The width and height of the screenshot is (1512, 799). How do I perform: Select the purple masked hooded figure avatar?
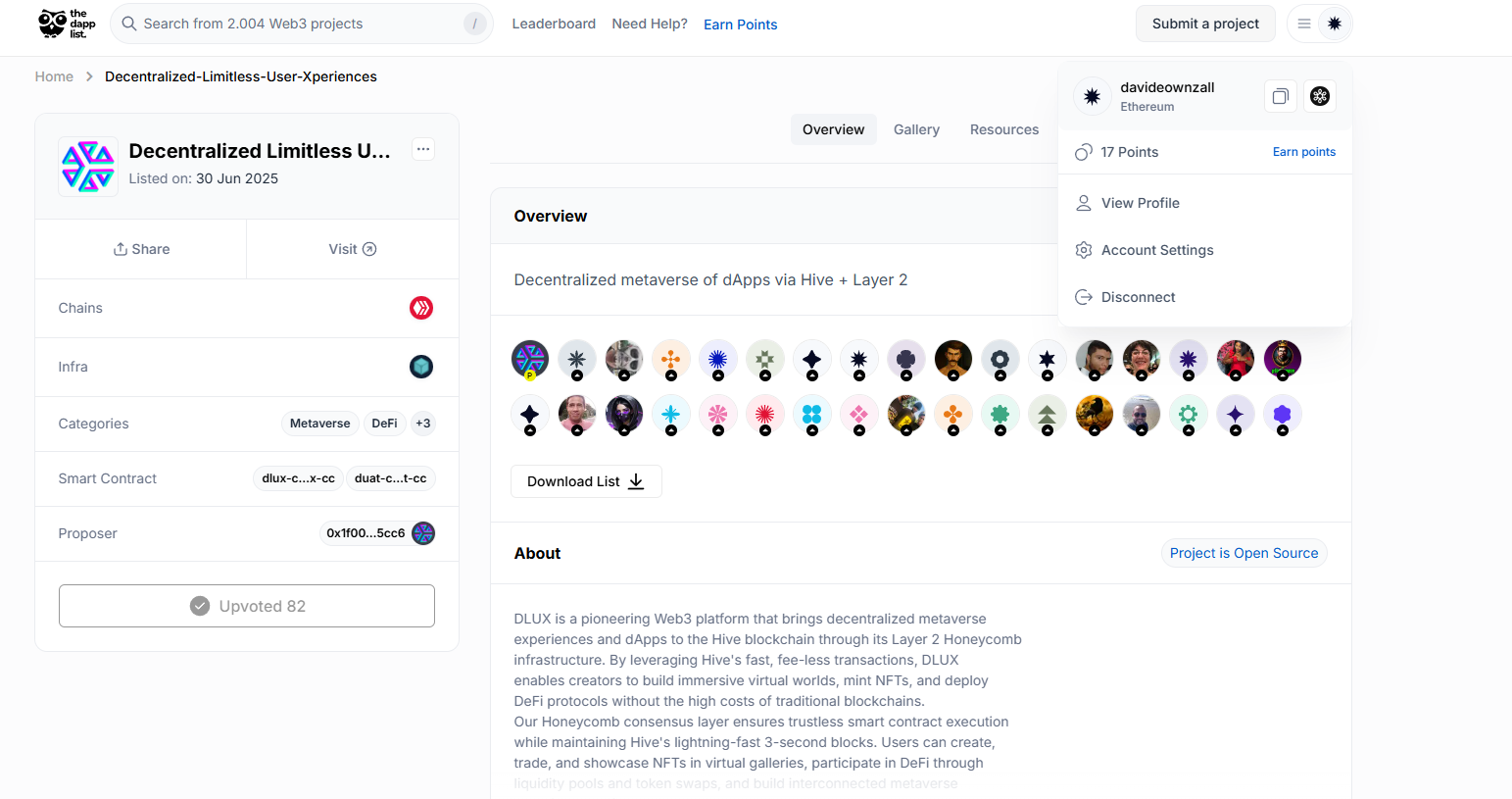click(624, 415)
